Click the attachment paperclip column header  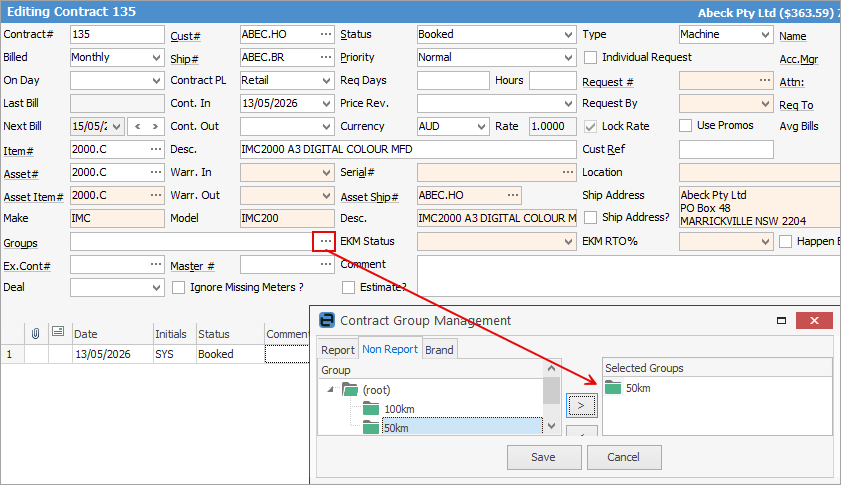(35, 334)
